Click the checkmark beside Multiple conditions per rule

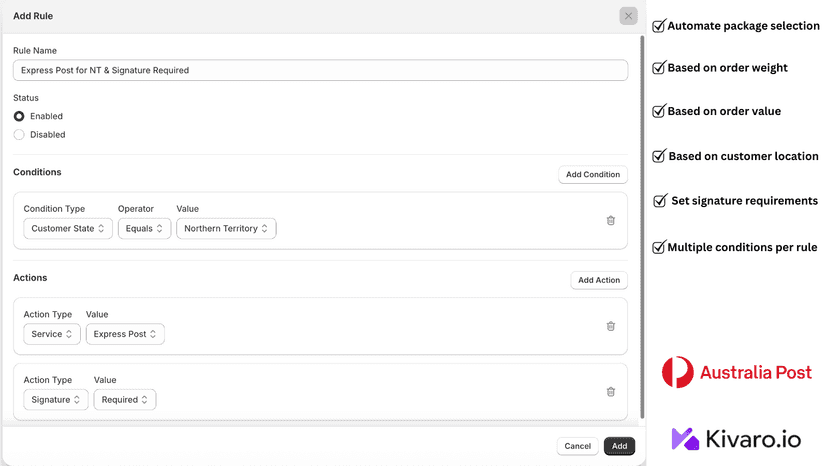[658, 247]
